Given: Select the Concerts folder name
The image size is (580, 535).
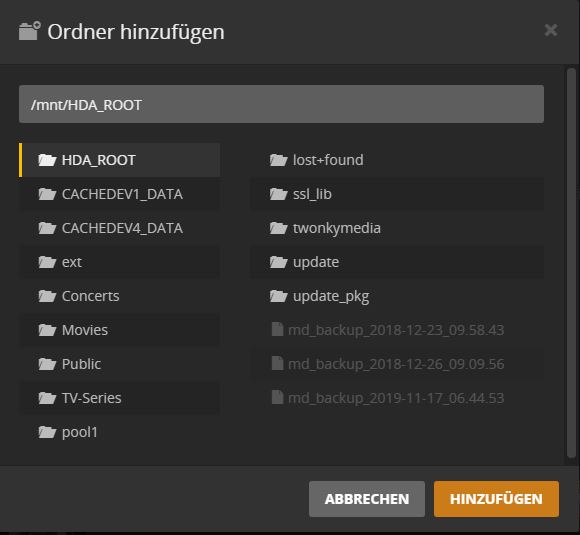Looking at the screenshot, I should (x=91, y=296).
